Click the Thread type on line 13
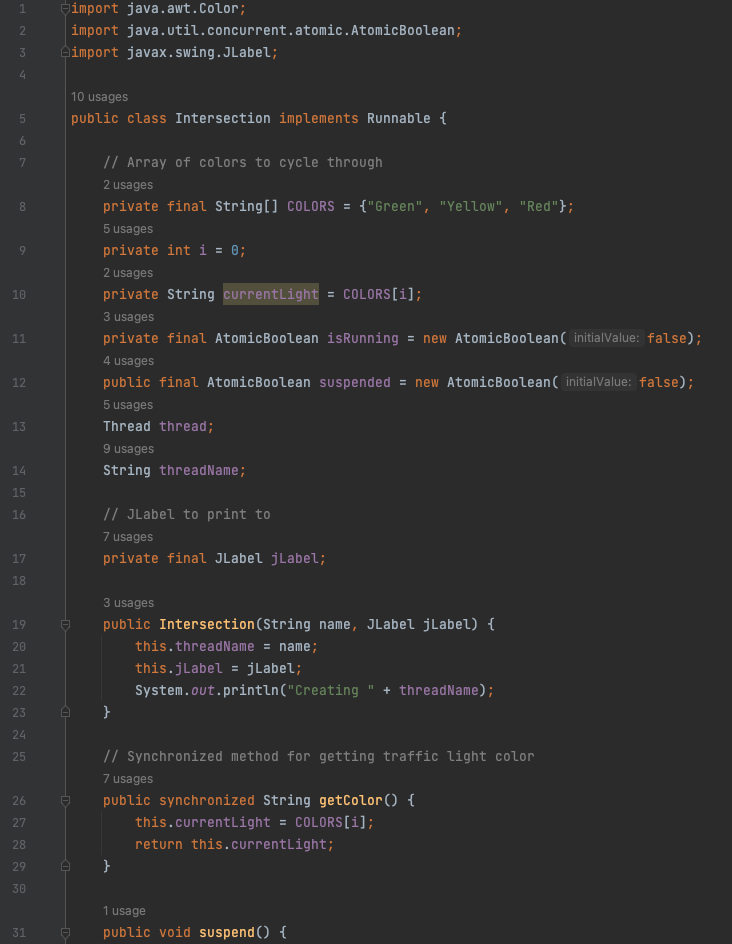The width and height of the screenshot is (732, 944). click(x=126, y=426)
